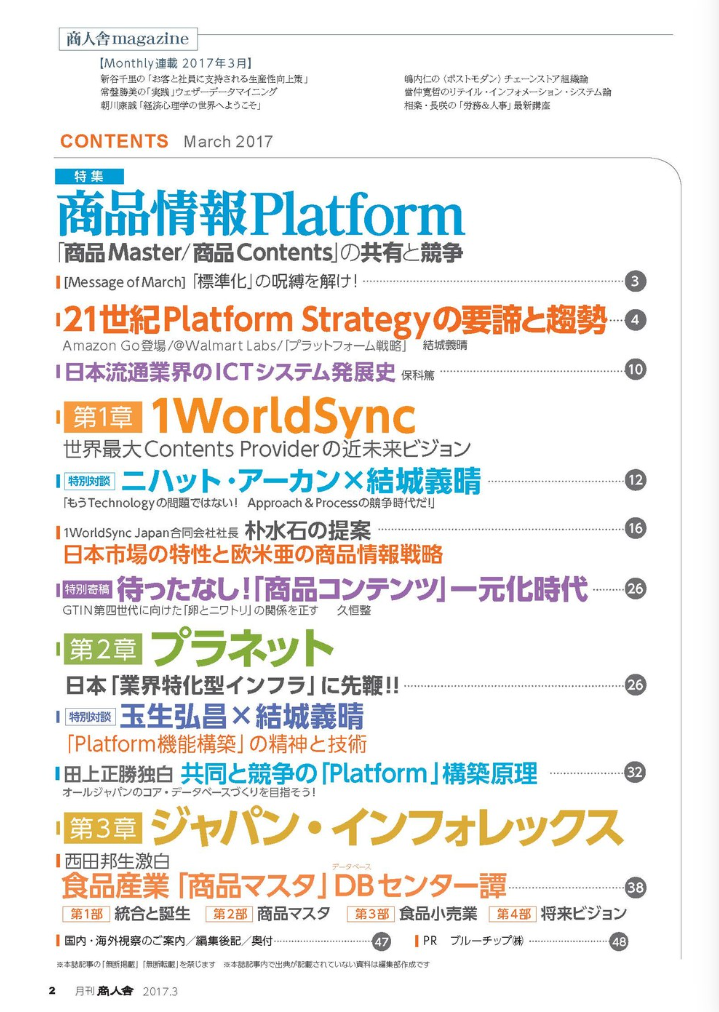Image resolution: width=719 pixels, height=1012 pixels.
Task: Click page number 38 circle
Action: 635,887
